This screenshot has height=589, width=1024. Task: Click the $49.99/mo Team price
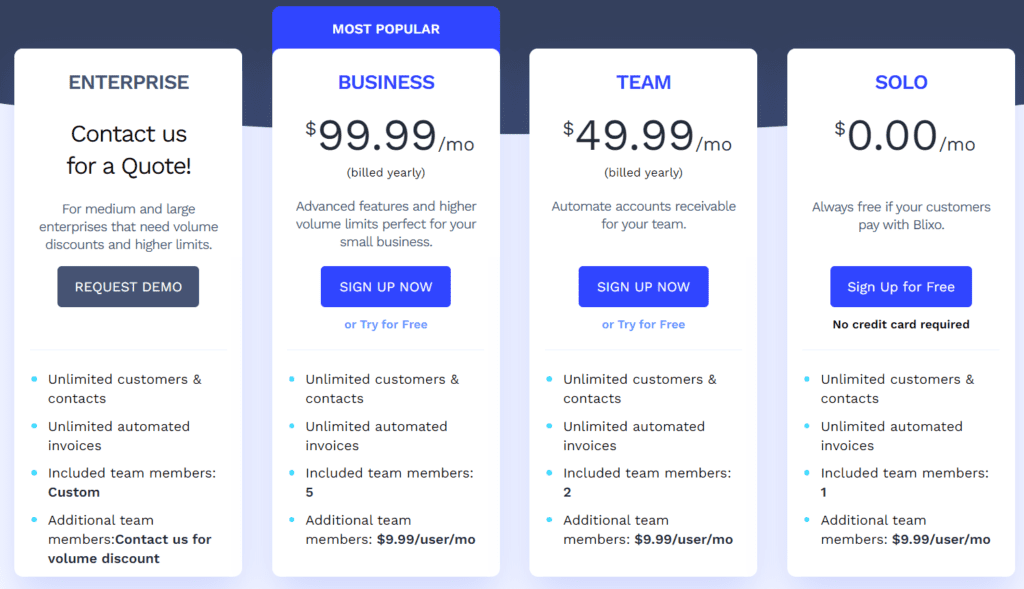pos(647,137)
